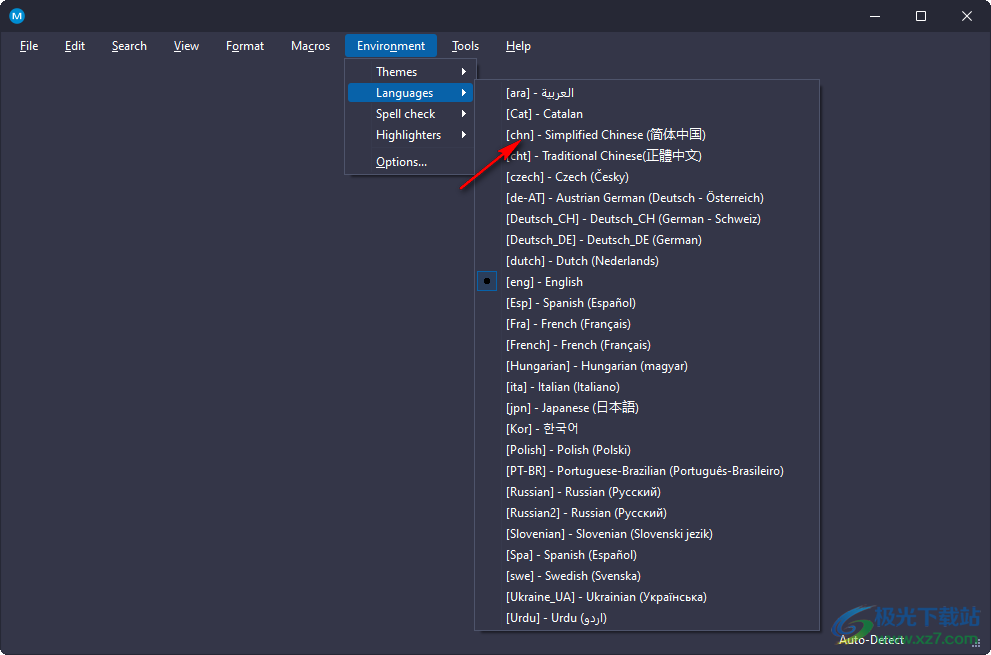Viewport: 991px width, 655px height.
Task: Select the checked [eng] - English option
Action: point(647,282)
